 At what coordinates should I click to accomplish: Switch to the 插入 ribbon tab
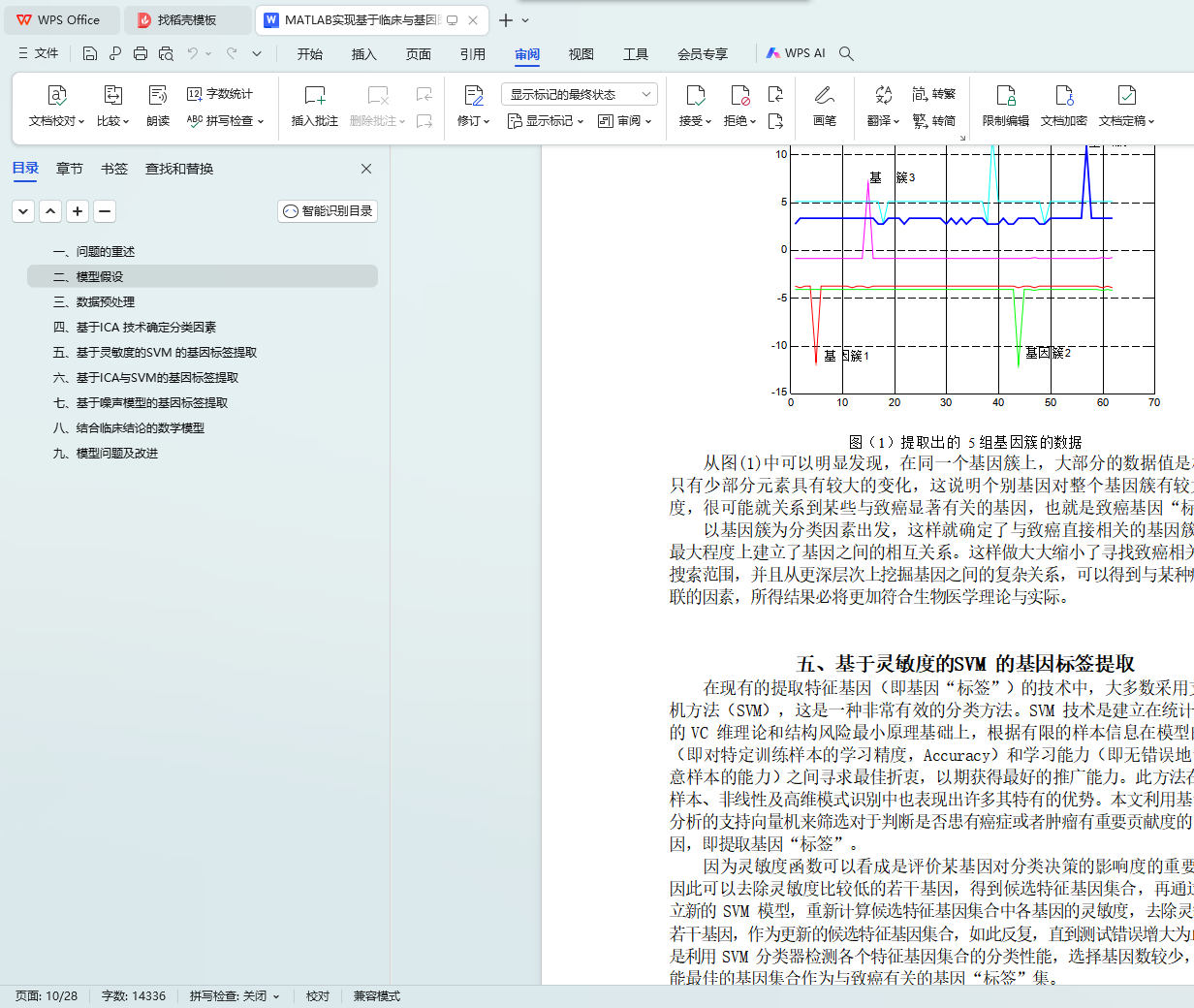pyautogui.click(x=364, y=54)
